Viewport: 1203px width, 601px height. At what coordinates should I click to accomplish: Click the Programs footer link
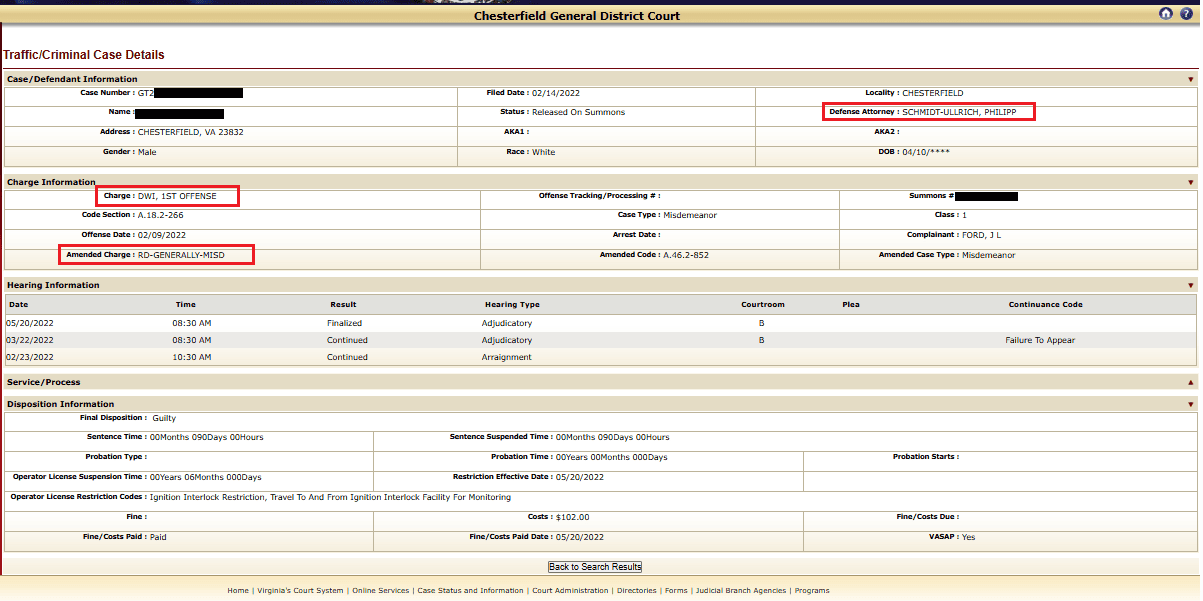(x=812, y=591)
